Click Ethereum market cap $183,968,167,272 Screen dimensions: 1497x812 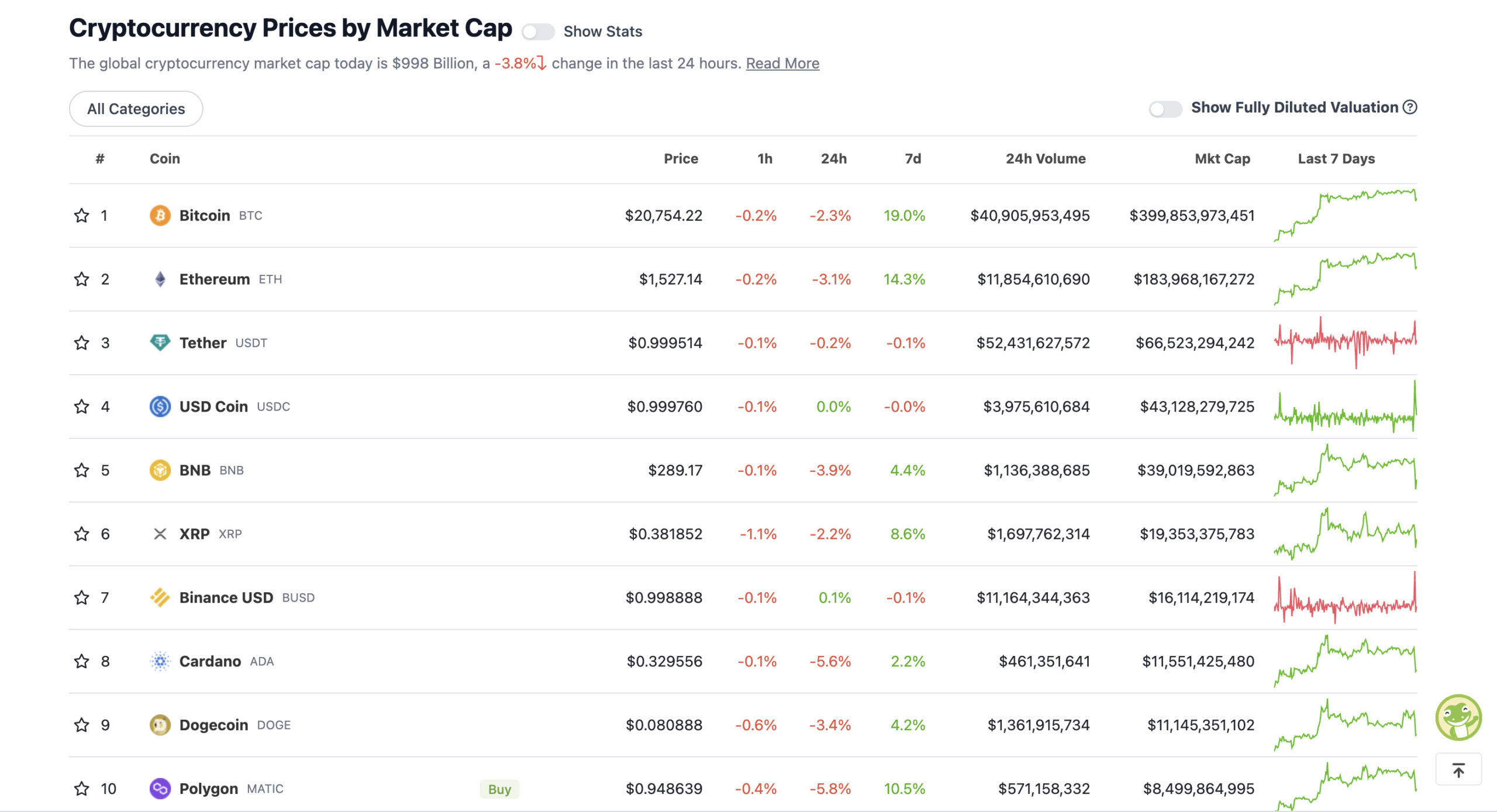point(1194,279)
